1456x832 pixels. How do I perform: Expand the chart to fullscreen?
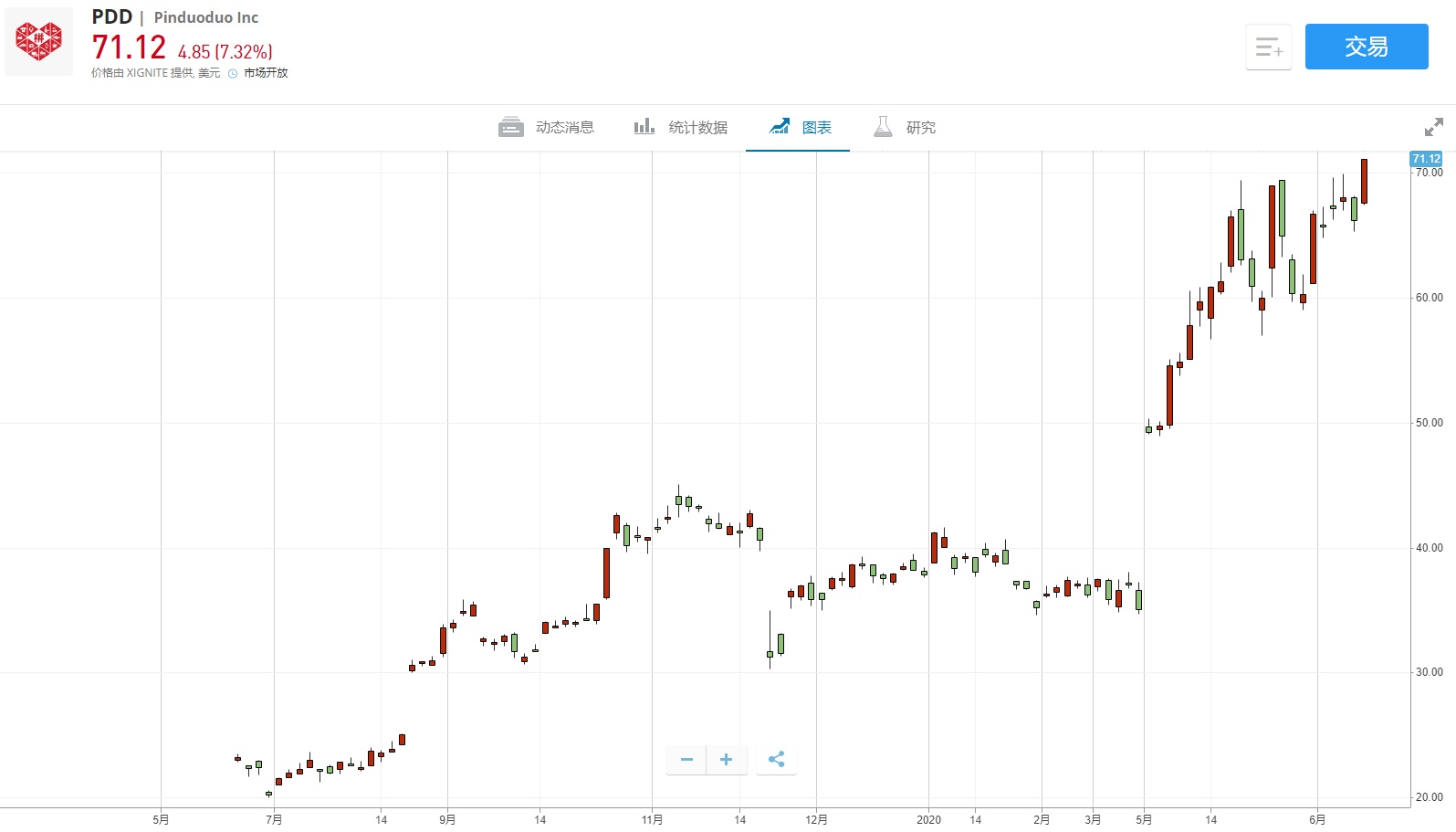pos(1434,127)
